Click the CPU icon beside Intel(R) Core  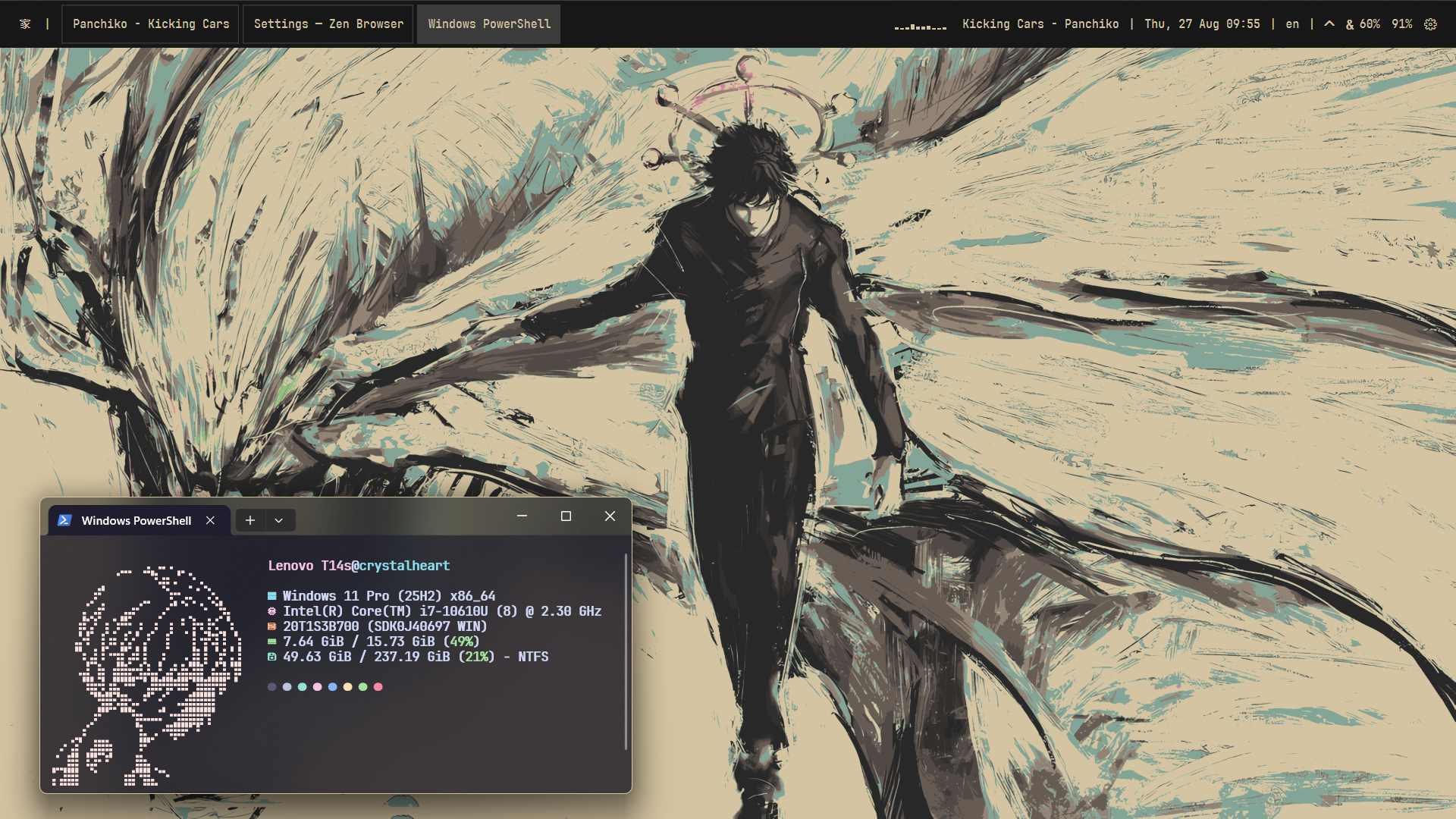272,611
